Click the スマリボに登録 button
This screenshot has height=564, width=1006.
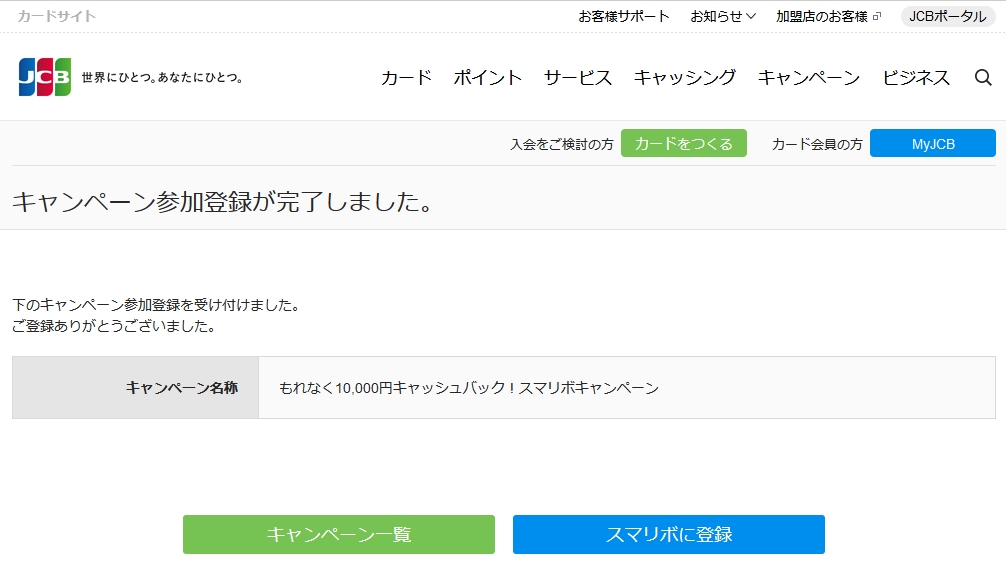pos(669,534)
